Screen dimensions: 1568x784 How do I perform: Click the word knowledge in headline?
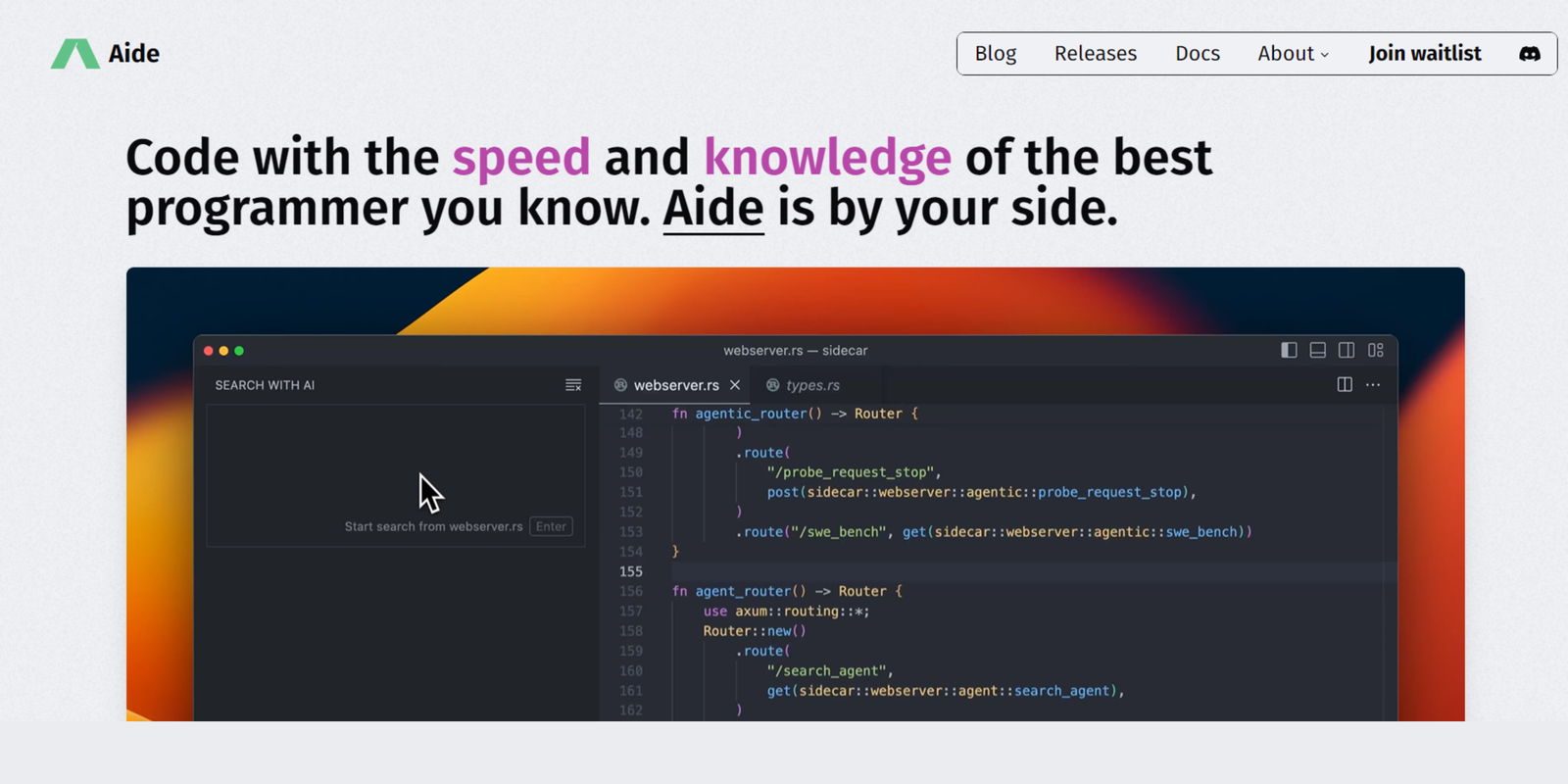[828, 158]
